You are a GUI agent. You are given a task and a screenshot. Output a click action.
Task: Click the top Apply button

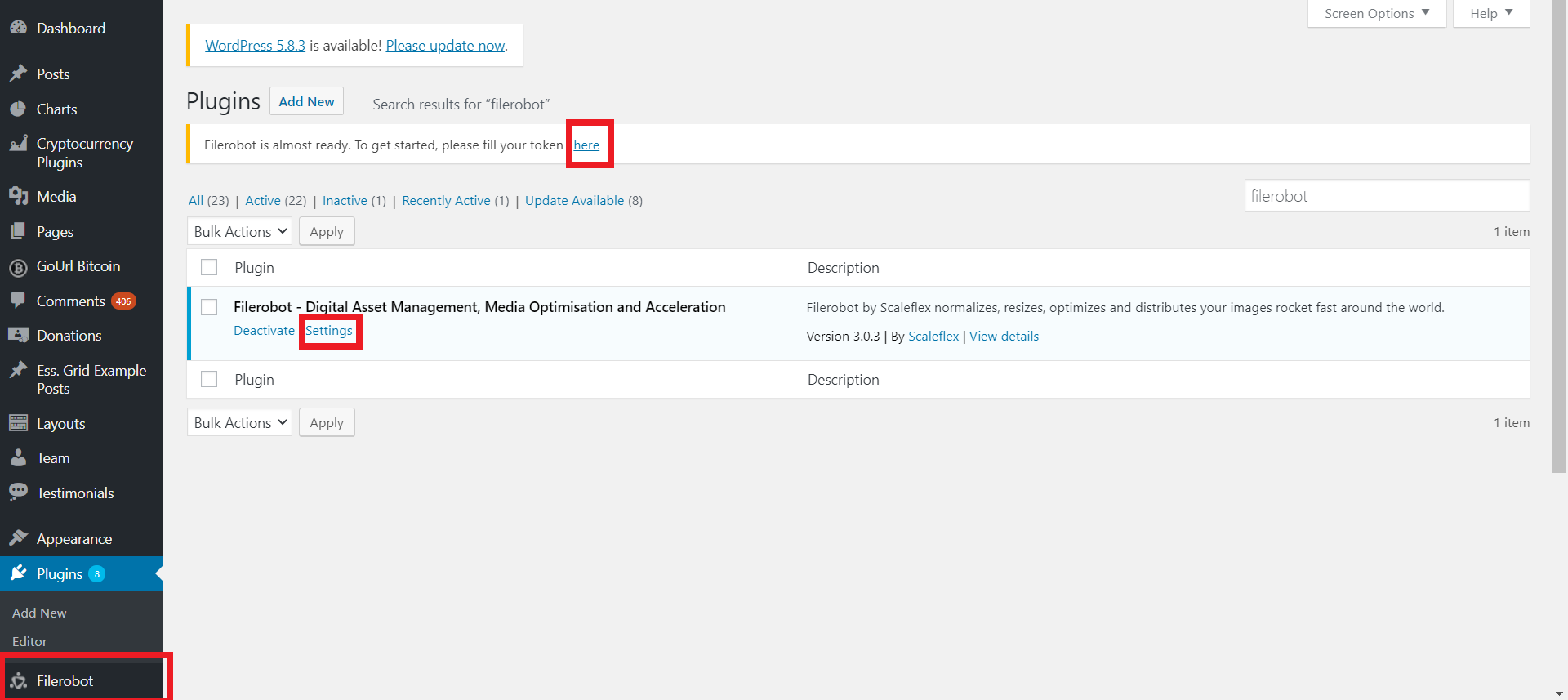(327, 231)
